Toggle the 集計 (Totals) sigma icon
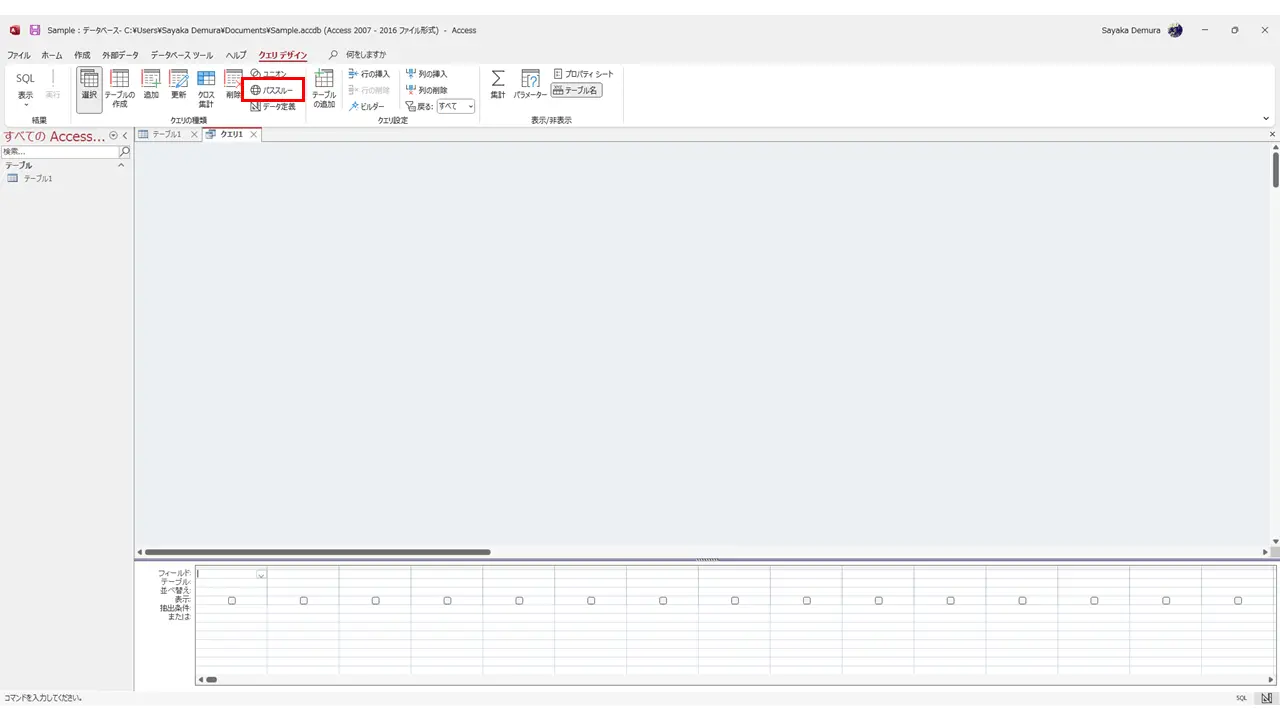1280x720 pixels. (498, 85)
